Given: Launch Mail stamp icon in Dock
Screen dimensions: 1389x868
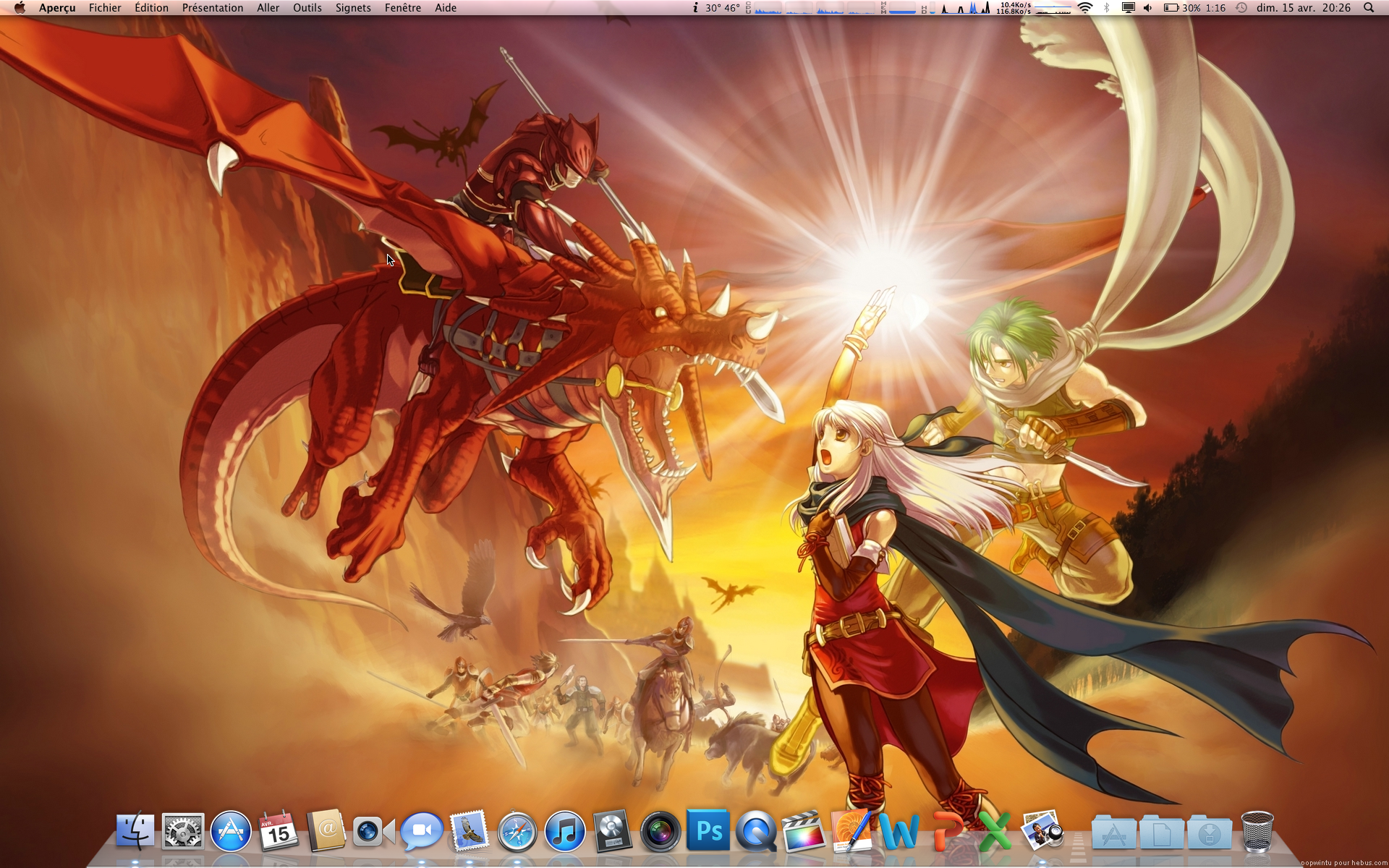Looking at the screenshot, I should (470, 831).
